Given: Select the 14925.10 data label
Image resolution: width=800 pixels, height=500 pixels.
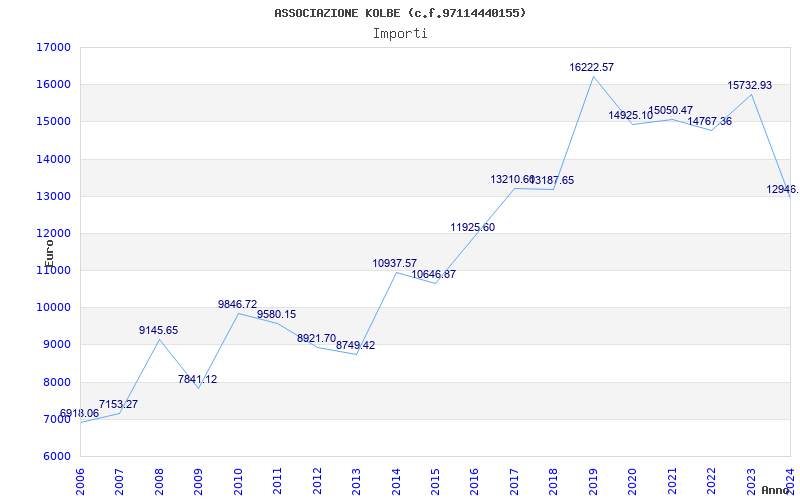Looking at the screenshot, I should (631, 115).
